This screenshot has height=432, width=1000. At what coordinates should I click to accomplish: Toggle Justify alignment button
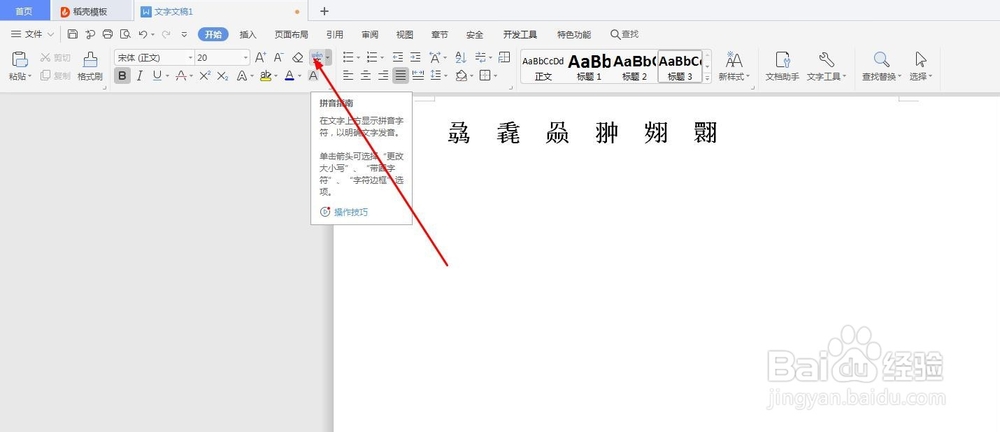401,76
